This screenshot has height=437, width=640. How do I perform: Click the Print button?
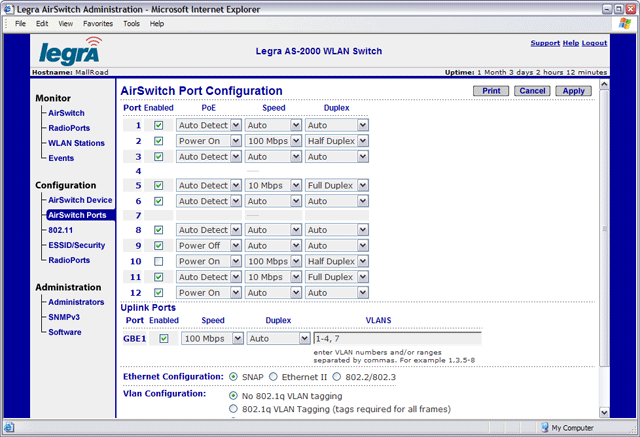pos(491,91)
